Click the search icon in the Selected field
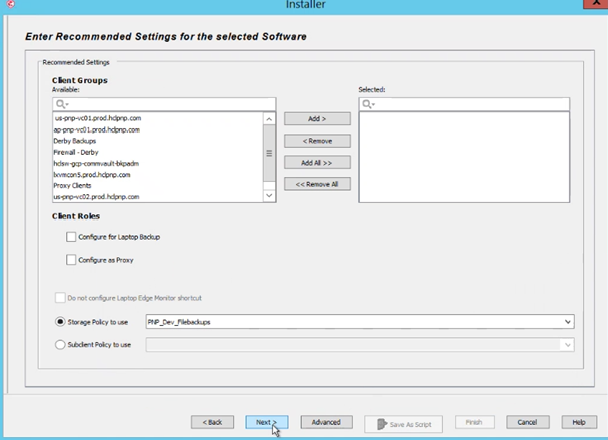Image resolution: width=608 pixels, height=440 pixels. pos(368,104)
